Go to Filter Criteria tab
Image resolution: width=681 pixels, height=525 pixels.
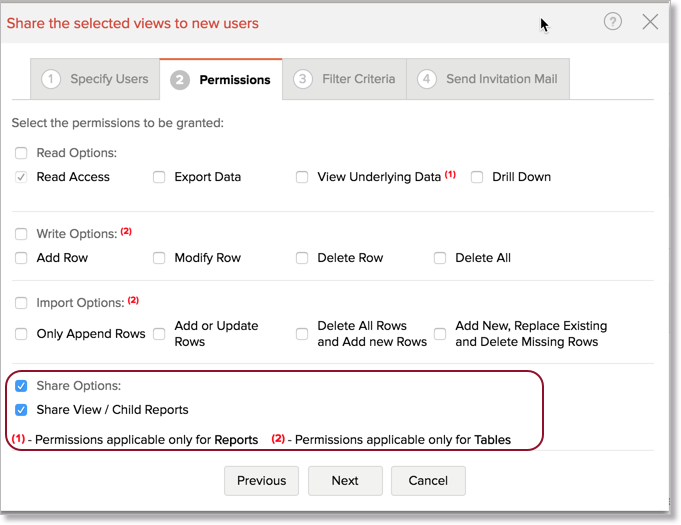(344, 79)
